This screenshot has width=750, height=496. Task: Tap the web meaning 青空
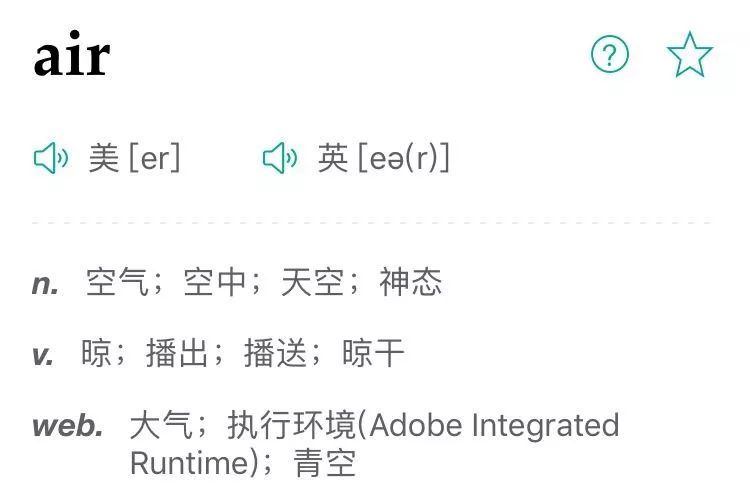point(324,463)
